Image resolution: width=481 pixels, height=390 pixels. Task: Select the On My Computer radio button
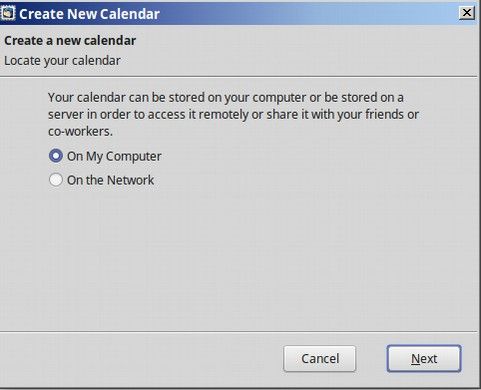56,156
